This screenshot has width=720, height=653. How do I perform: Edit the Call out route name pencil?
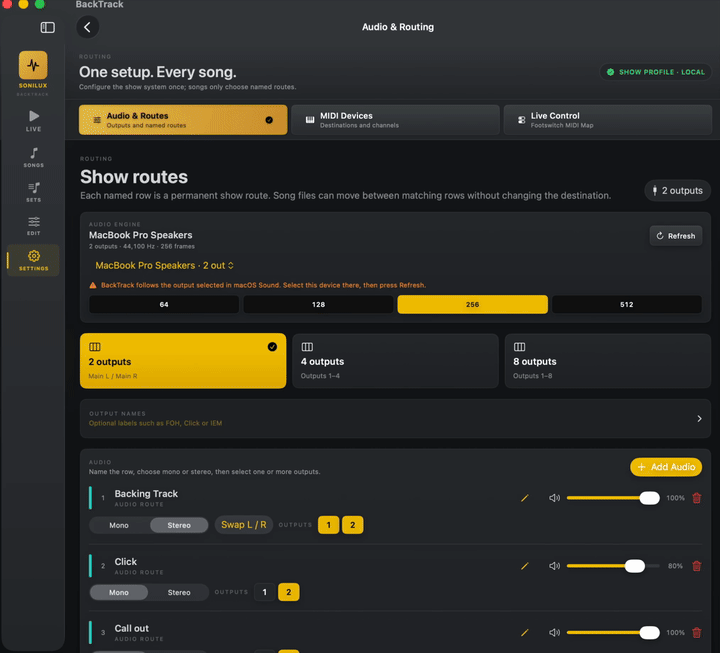(524, 633)
